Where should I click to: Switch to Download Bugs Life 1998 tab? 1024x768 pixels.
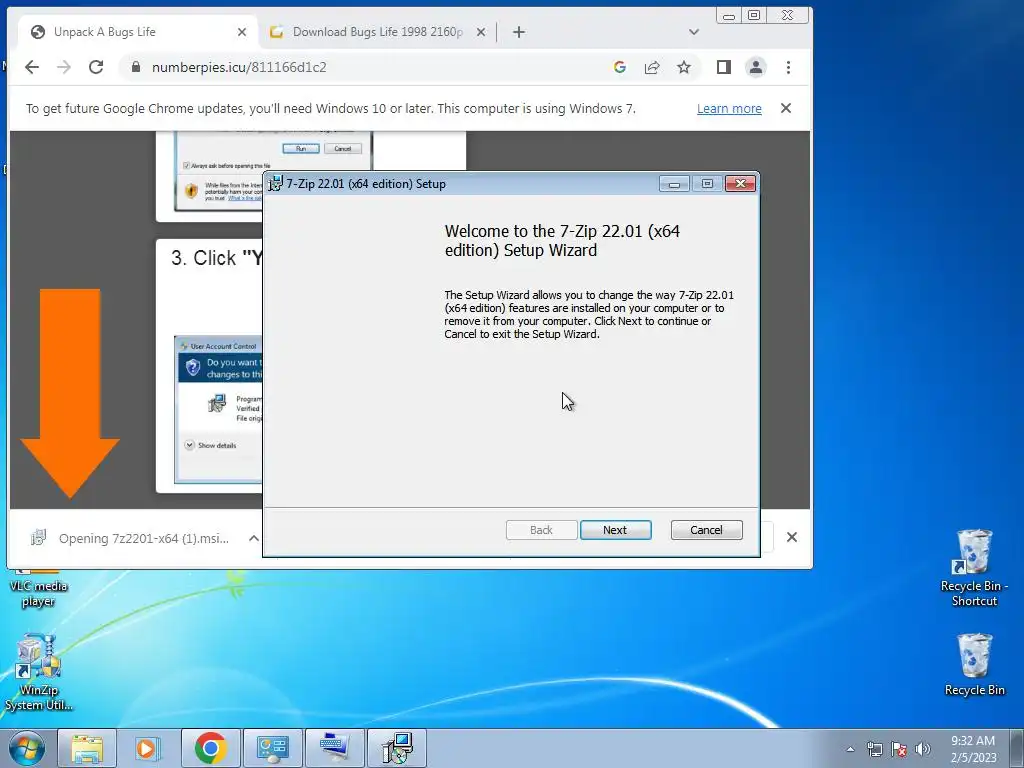tap(377, 31)
